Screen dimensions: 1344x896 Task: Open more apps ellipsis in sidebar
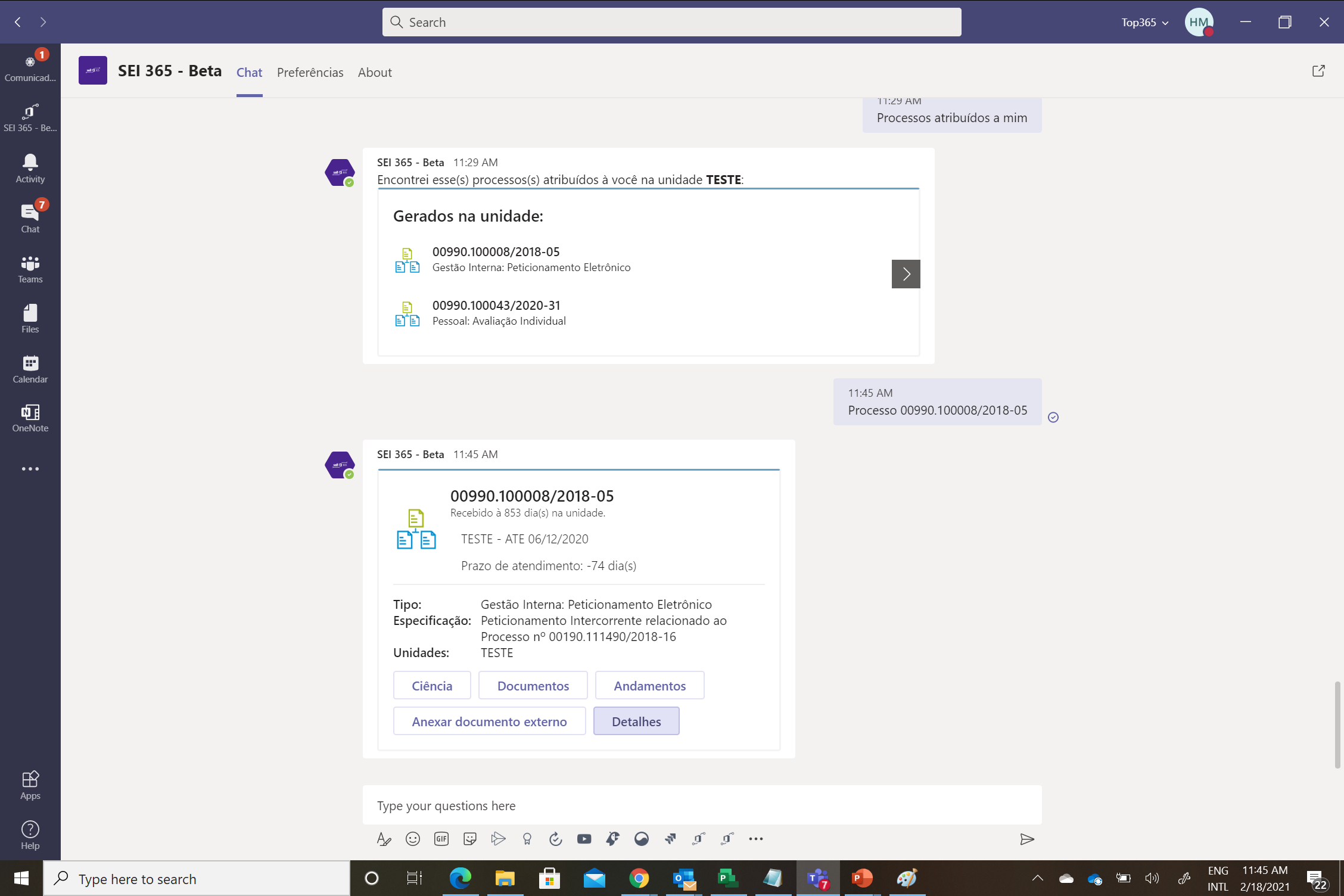[x=30, y=469]
